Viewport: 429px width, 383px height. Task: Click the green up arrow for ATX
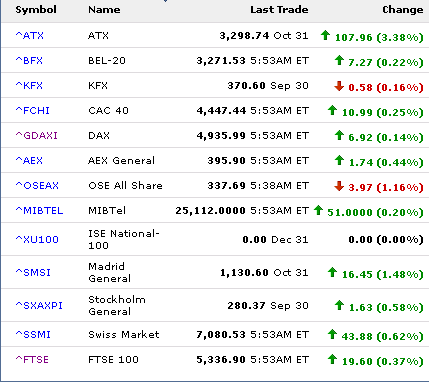click(x=325, y=35)
